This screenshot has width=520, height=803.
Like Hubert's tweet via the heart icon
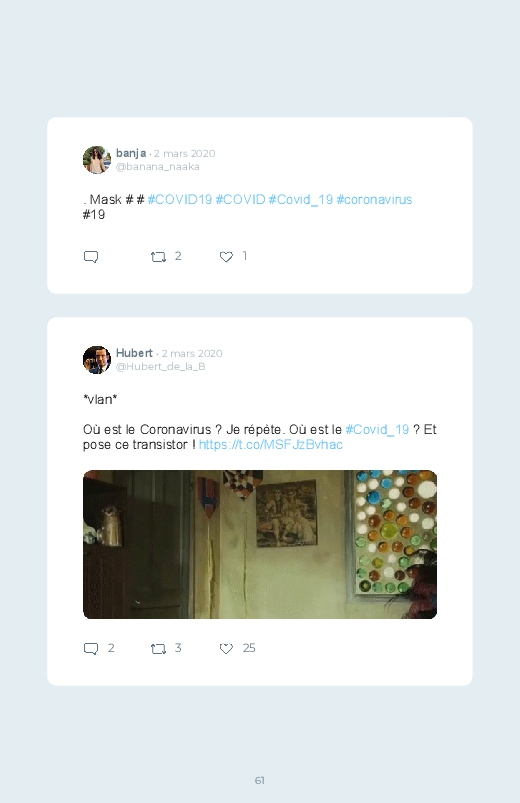[x=226, y=649]
